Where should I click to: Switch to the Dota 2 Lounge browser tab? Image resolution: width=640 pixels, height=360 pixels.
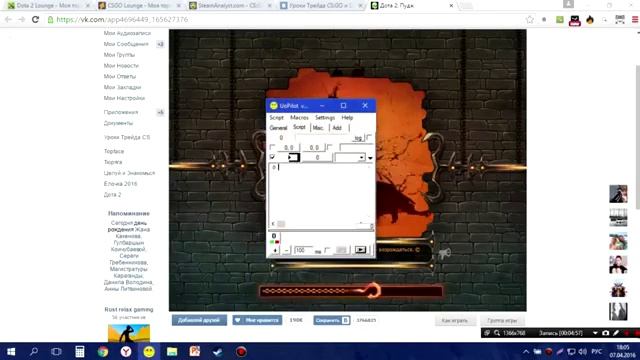[48, 6]
